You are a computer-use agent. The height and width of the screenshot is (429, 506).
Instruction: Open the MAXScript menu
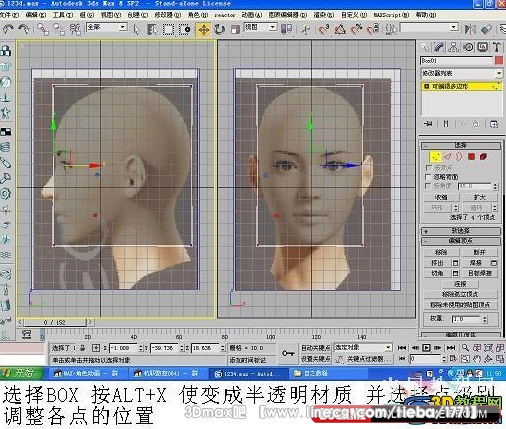tap(391, 15)
